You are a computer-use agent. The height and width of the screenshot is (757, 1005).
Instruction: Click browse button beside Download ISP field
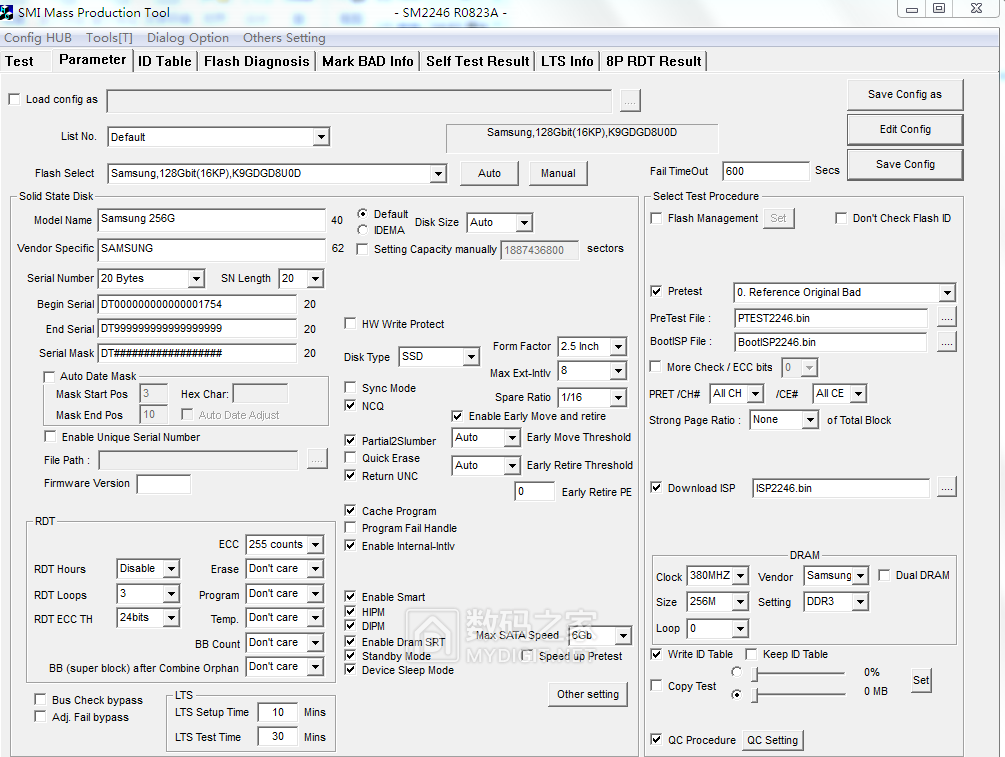coord(946,488)
